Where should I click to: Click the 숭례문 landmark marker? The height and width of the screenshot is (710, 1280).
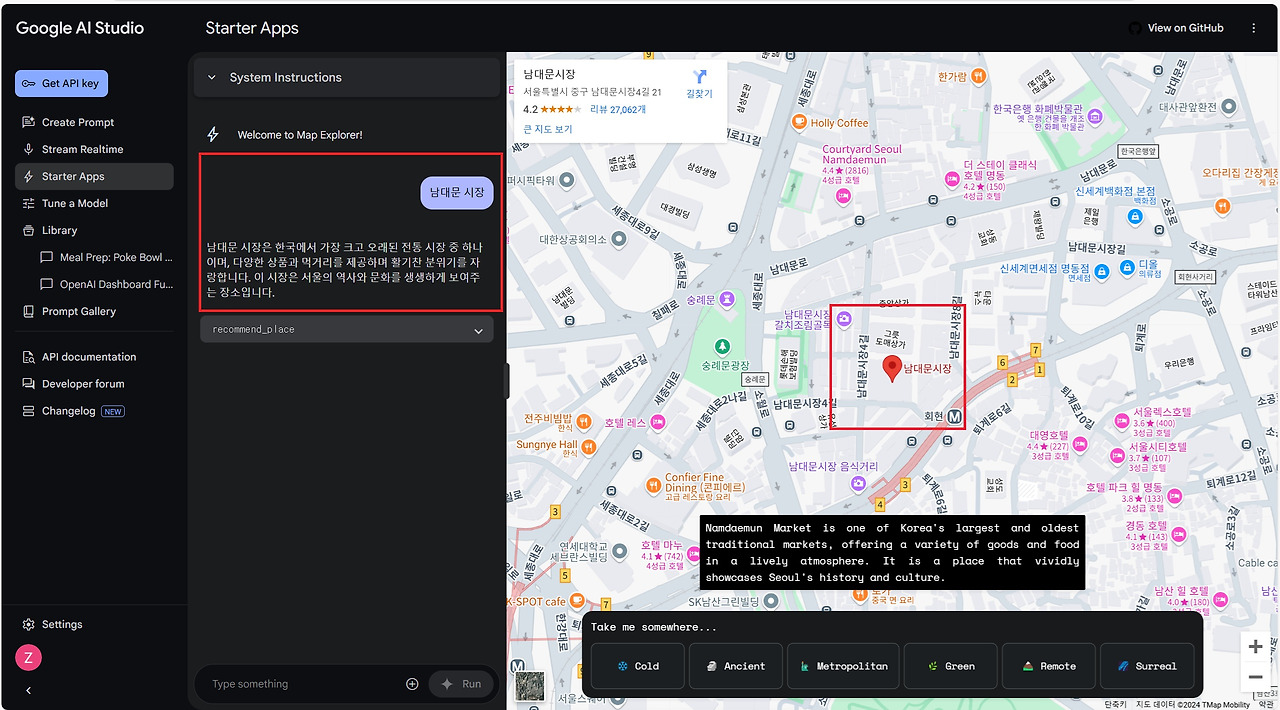click(727, 299)
